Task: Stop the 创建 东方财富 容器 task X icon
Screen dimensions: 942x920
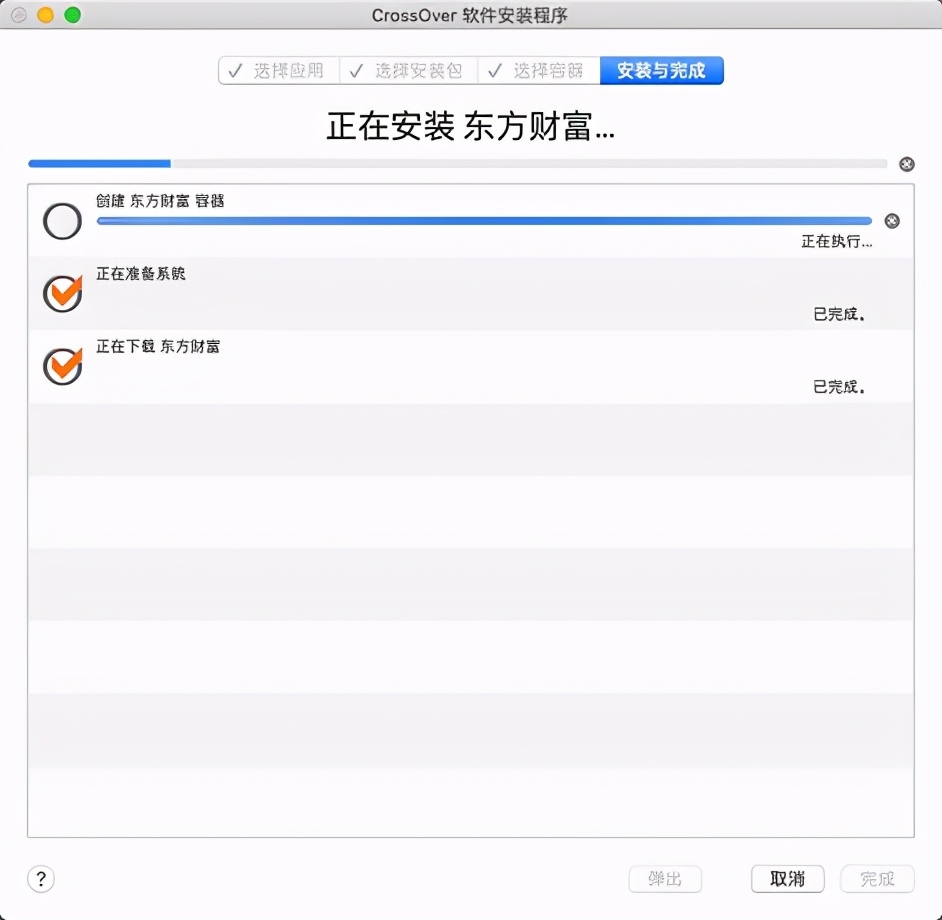Action: tap(892, 221)
